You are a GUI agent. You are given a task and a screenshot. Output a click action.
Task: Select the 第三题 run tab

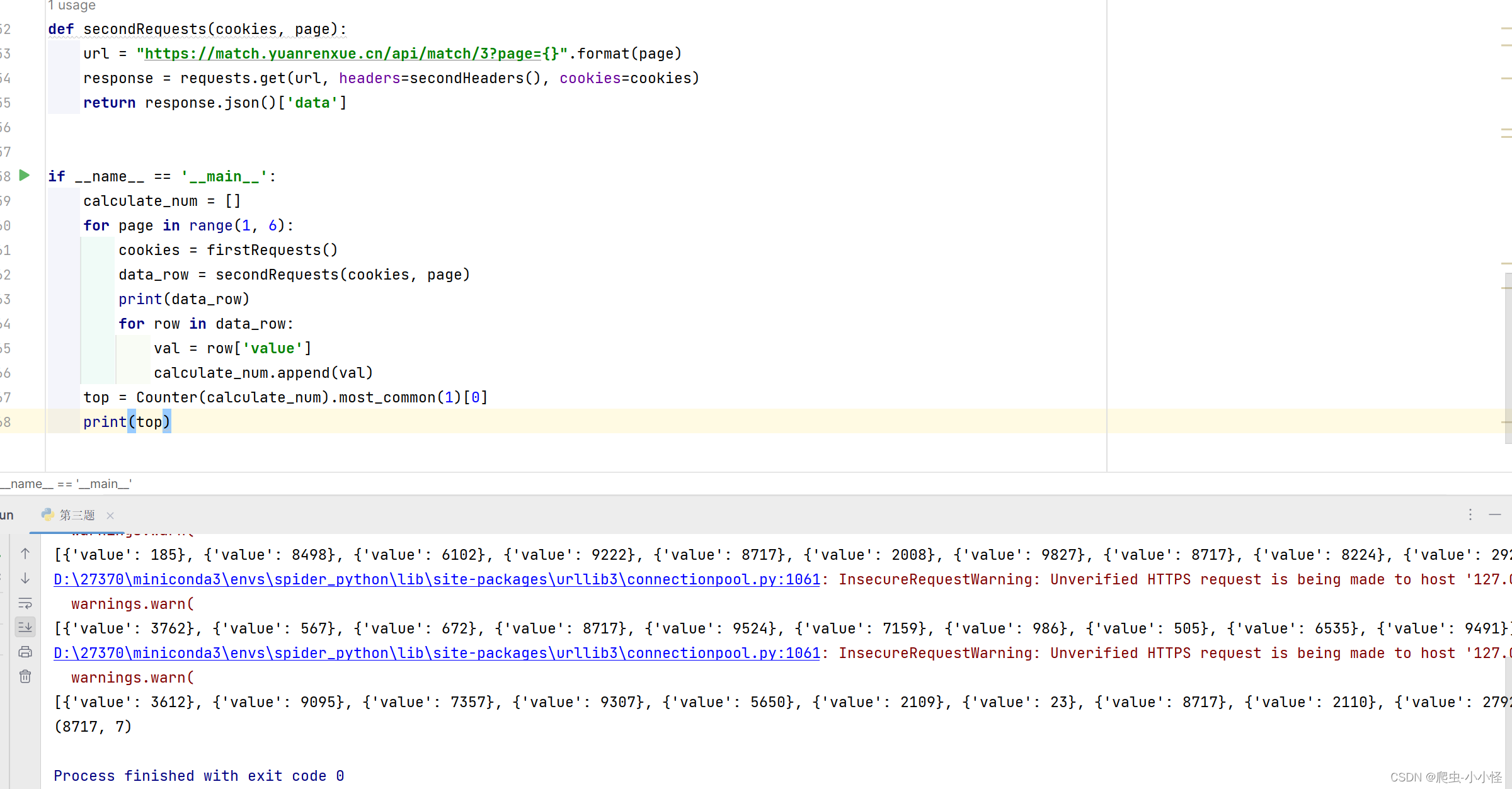77,515
